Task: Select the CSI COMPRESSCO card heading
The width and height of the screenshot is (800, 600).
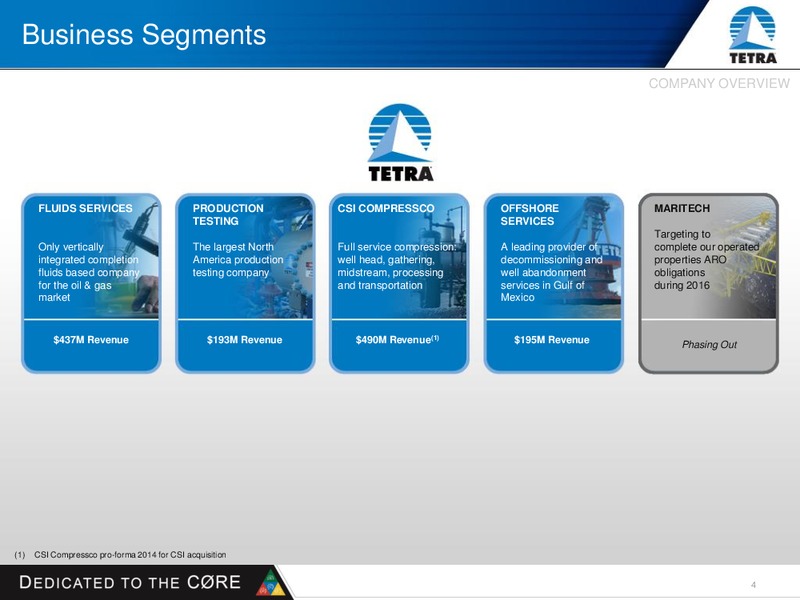Action: click(386, 208)
